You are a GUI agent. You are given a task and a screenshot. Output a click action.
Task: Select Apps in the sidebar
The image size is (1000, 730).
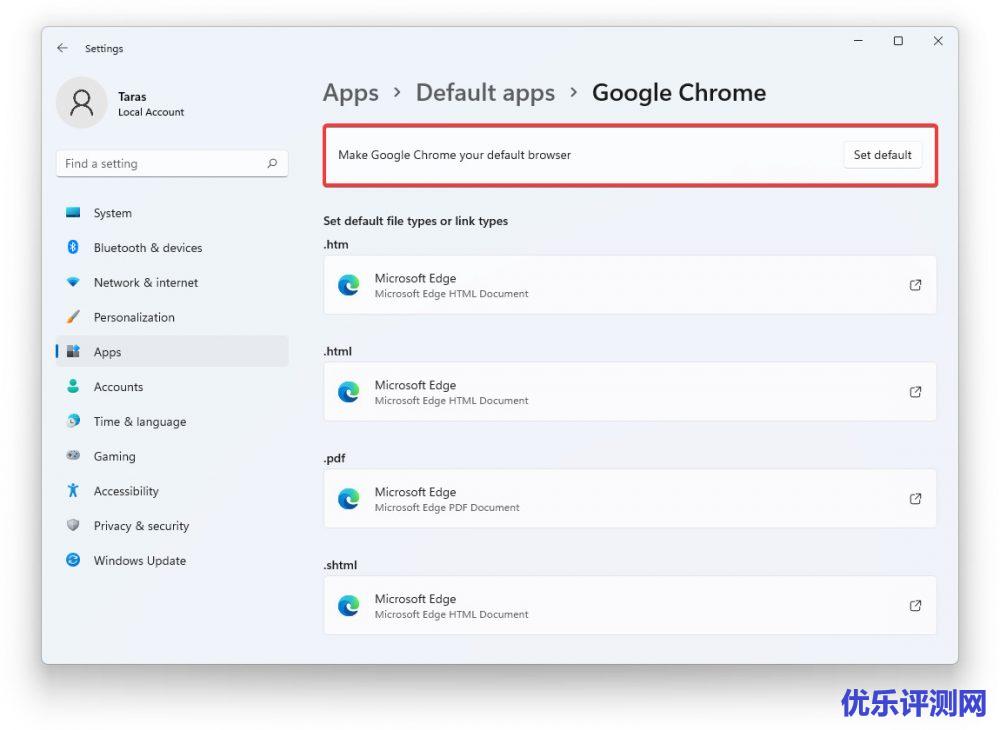pyautogui.click(x=172, y=352)
